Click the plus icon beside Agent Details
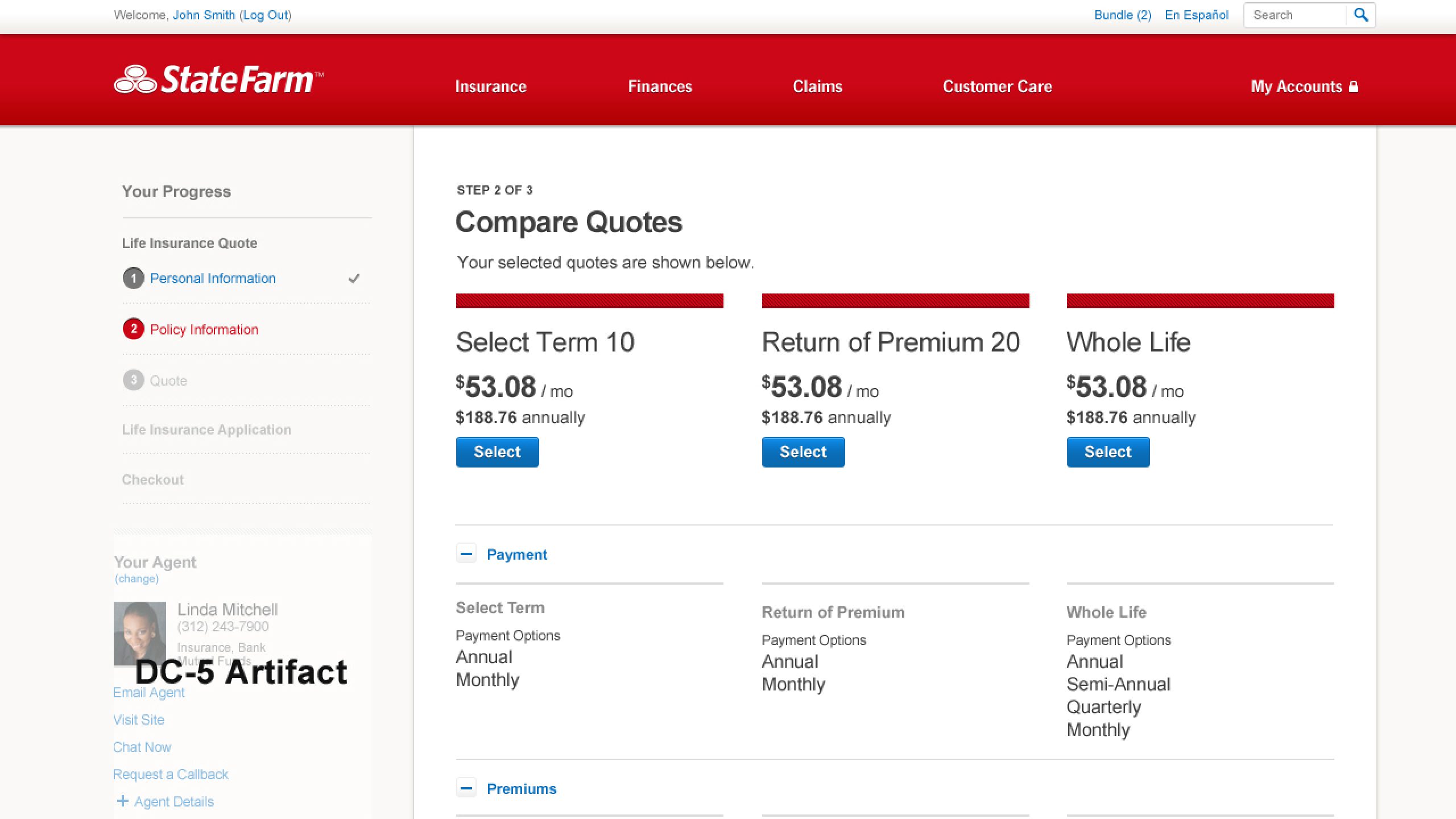This screenshot has width=1456, height=819. [122, 801]
